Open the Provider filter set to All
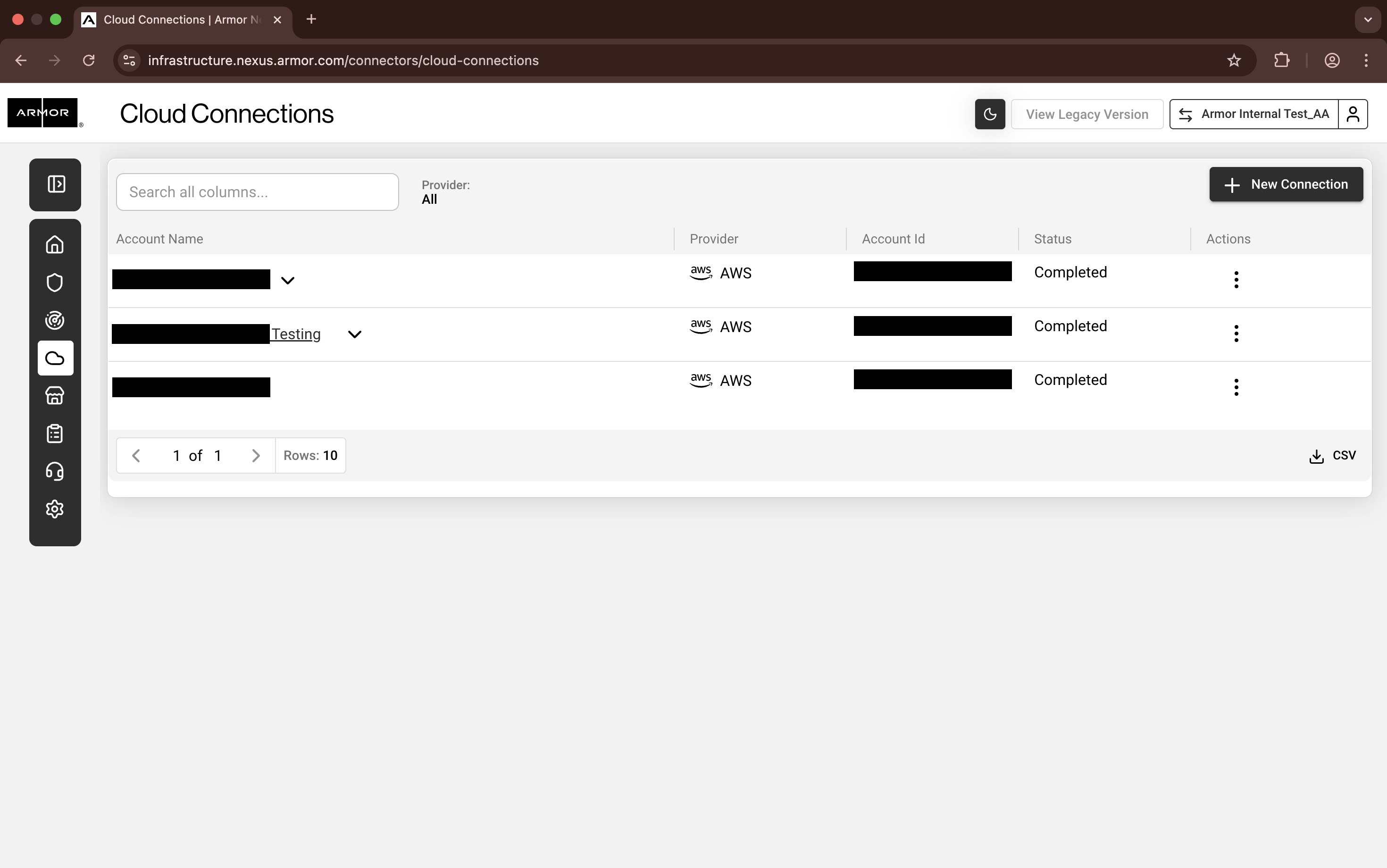 [445, 192]
